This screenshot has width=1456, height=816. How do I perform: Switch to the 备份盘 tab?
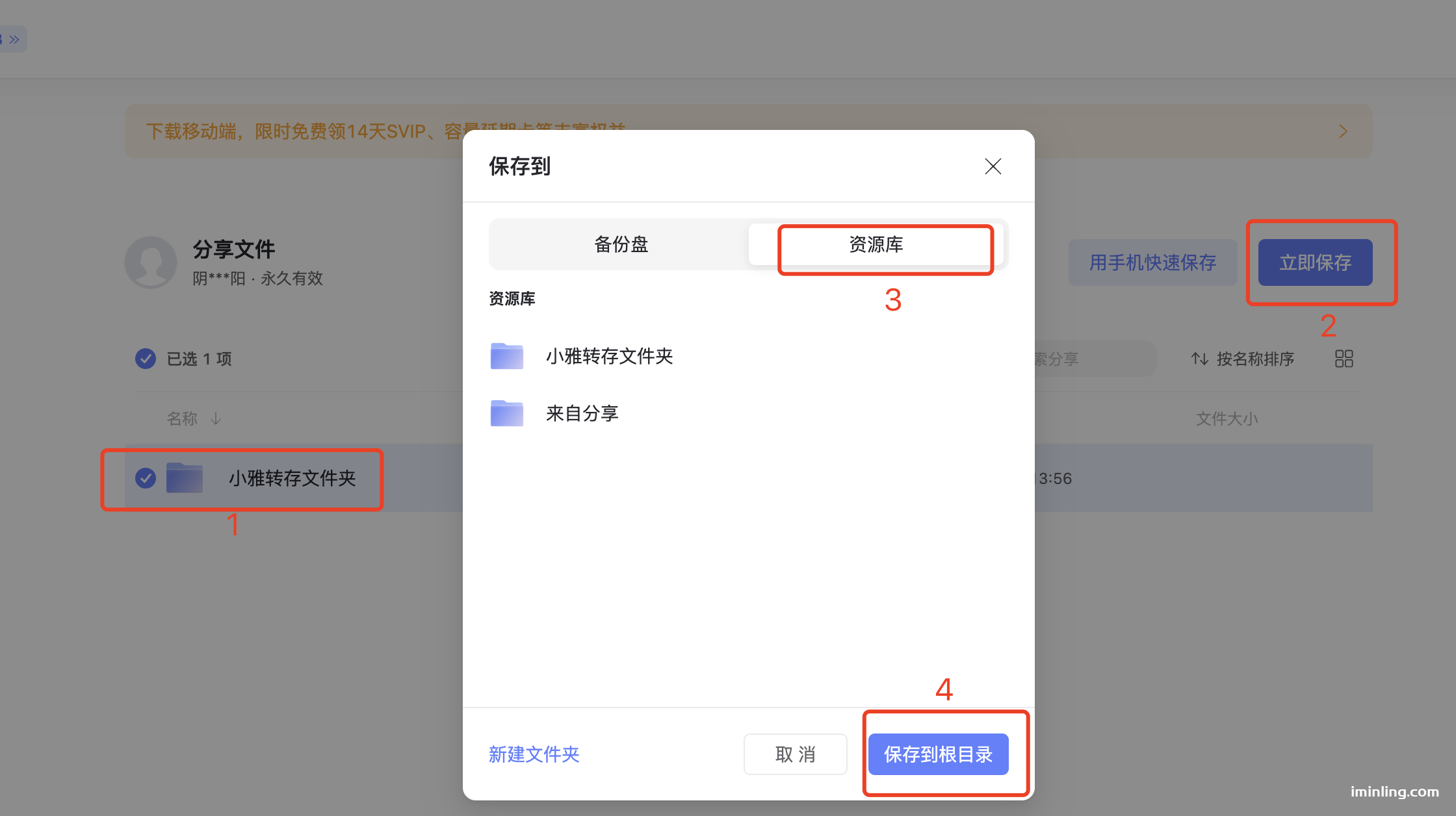coord(621,244)
